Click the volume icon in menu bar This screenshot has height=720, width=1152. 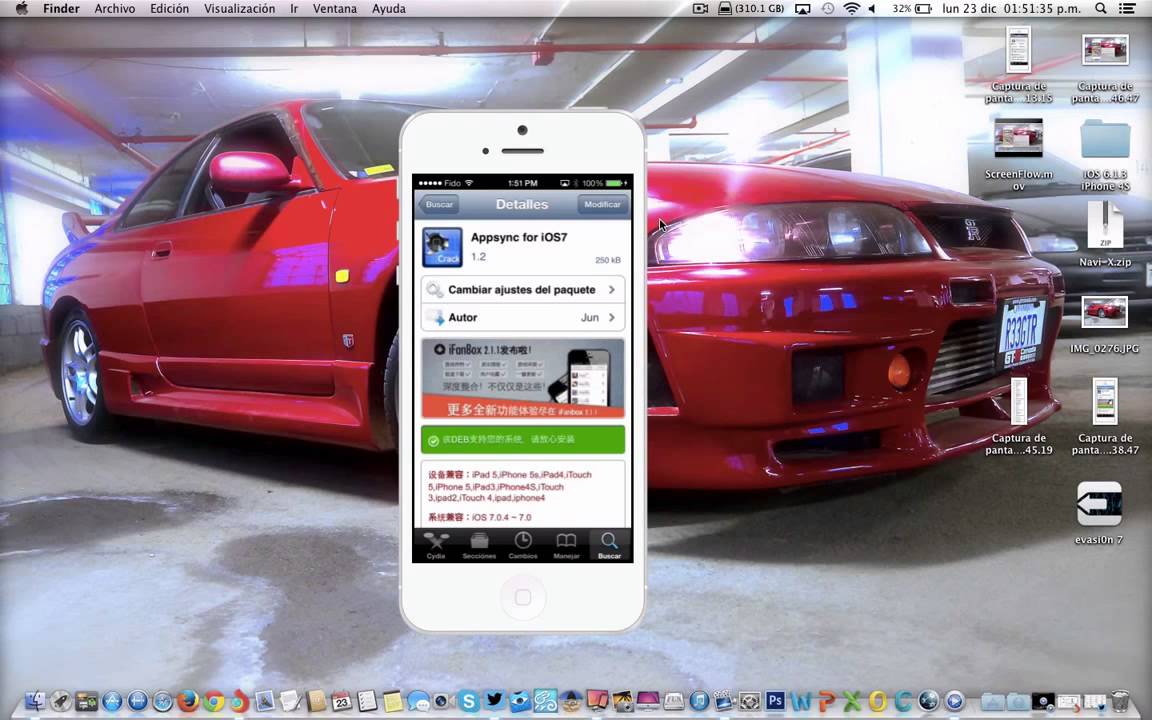pyautogui.click(x=872, y=9)
